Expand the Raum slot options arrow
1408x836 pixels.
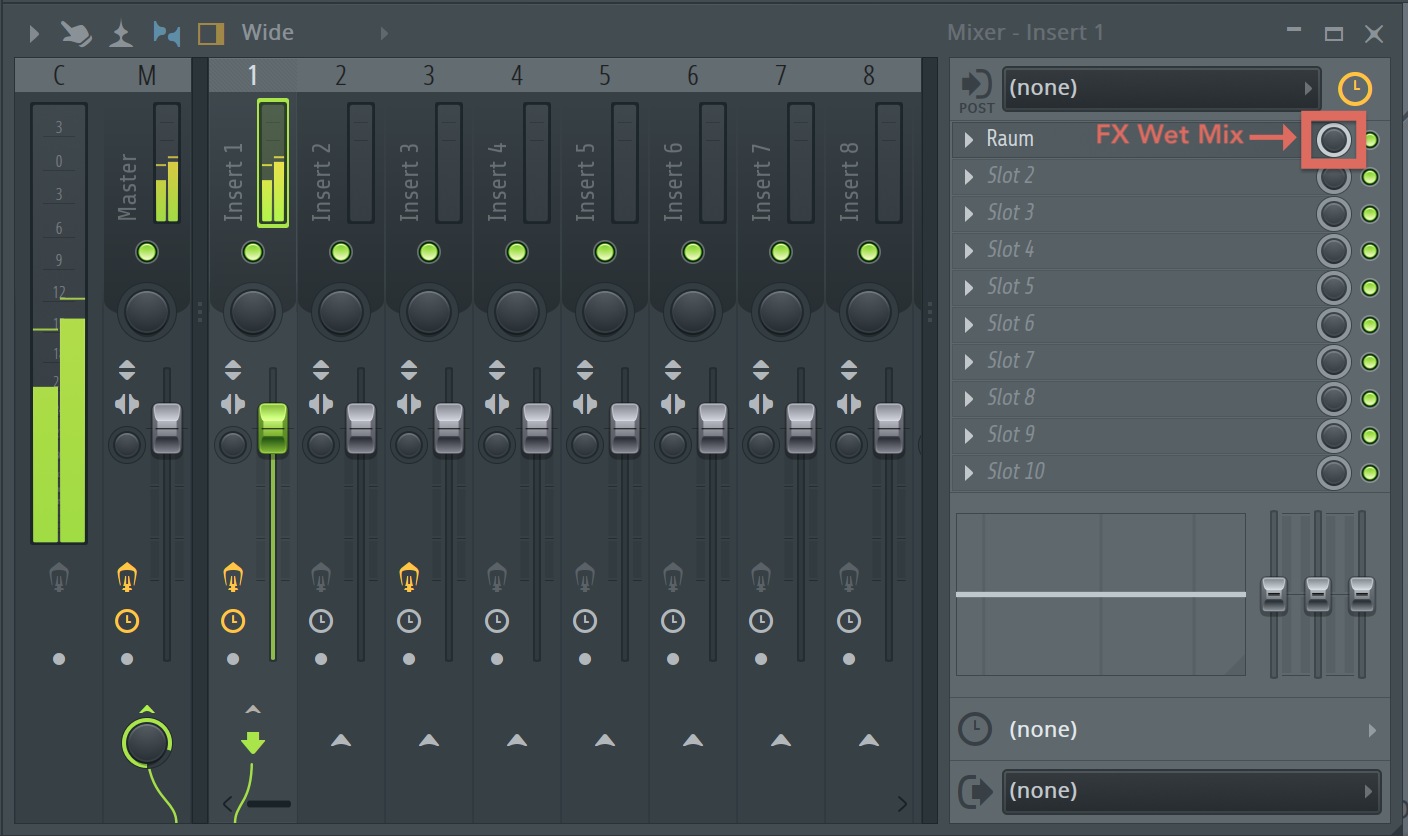[968, 139]
